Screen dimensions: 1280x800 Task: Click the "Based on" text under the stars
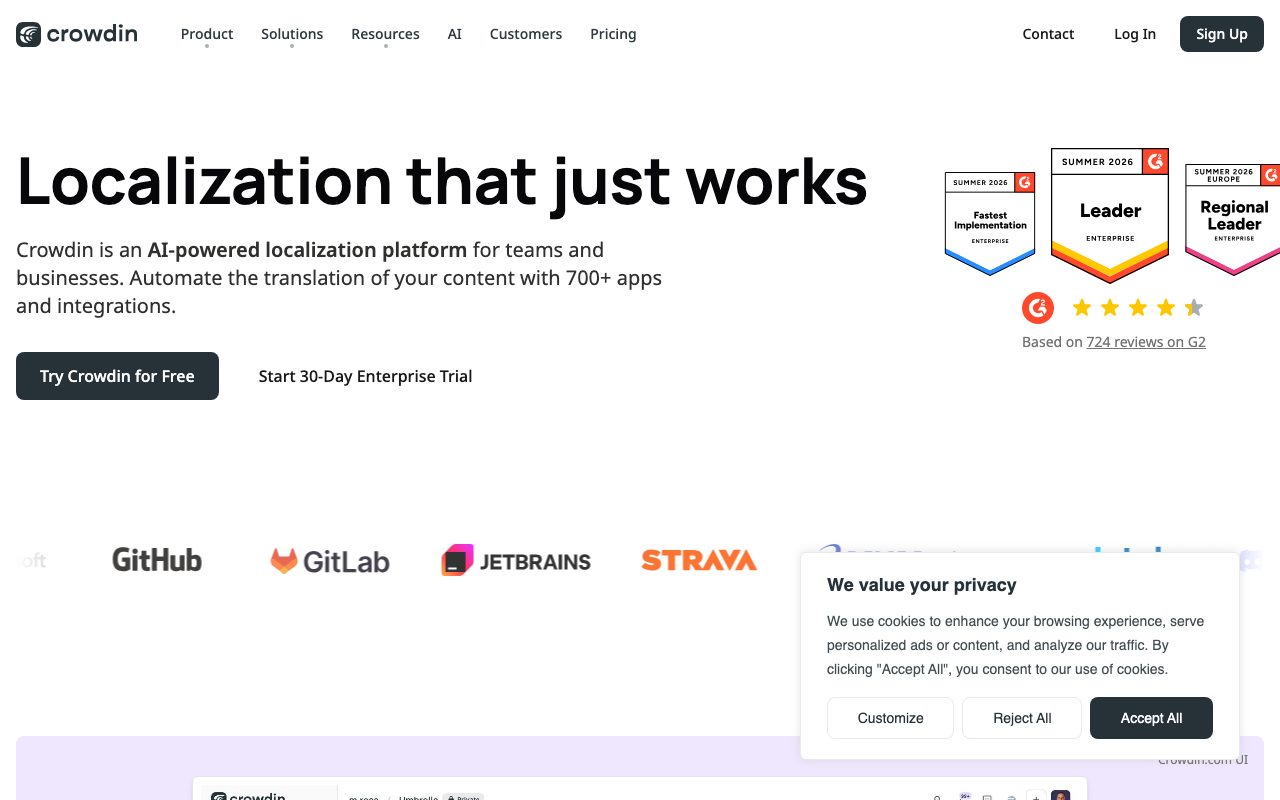1052,342
